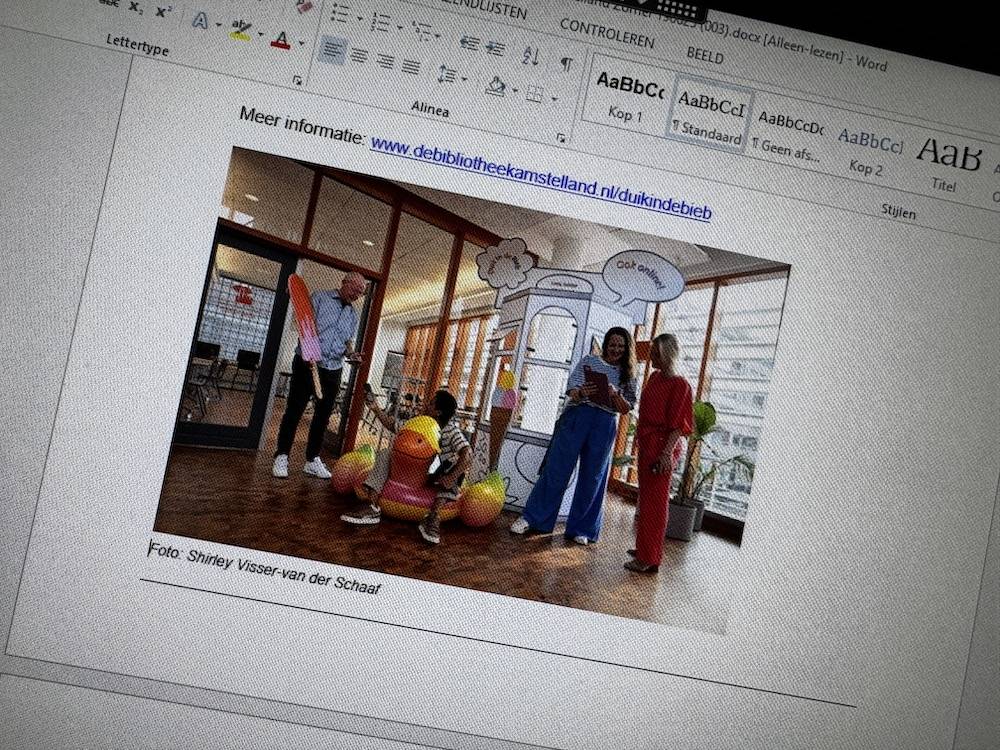Open the debibliotheekamstelland.nl hyperlink
The image size is (1000, 750).
click(541, 179)
